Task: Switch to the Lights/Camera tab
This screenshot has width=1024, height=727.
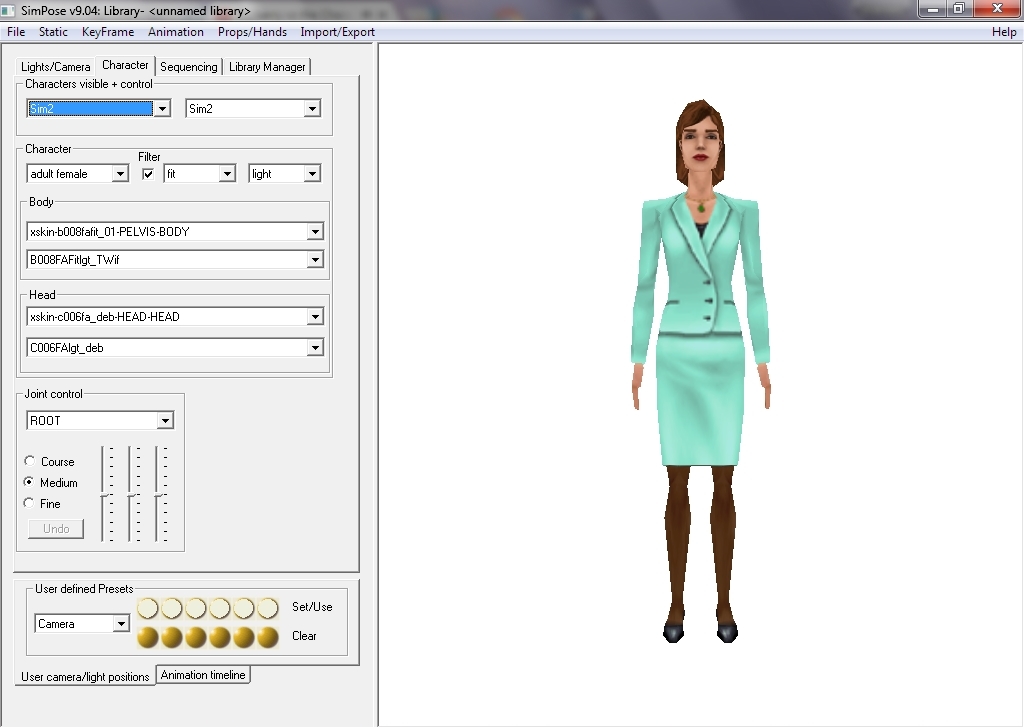Action: click(56, 67)
